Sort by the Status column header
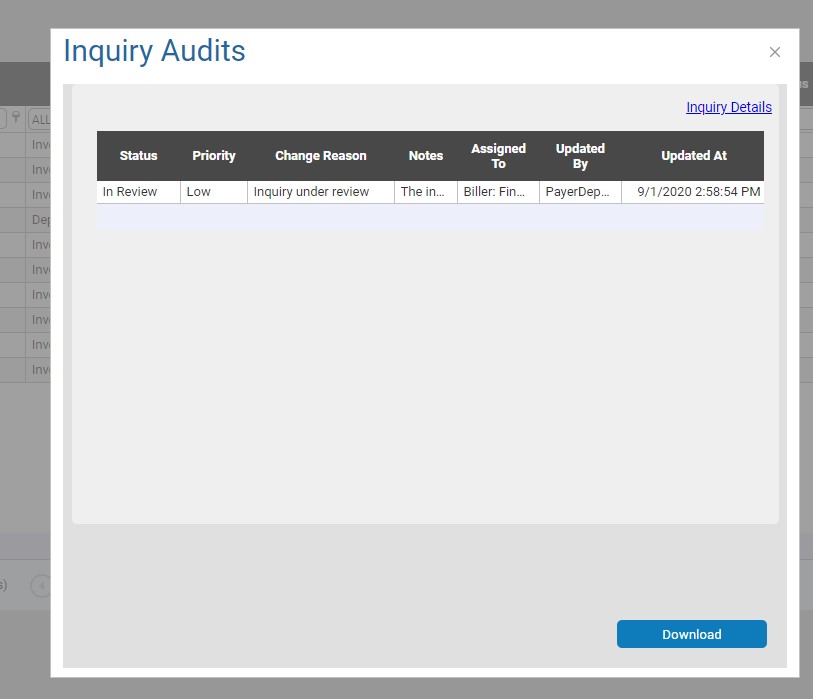The height and width of the screenshot is (699, 813). [138, 156]
